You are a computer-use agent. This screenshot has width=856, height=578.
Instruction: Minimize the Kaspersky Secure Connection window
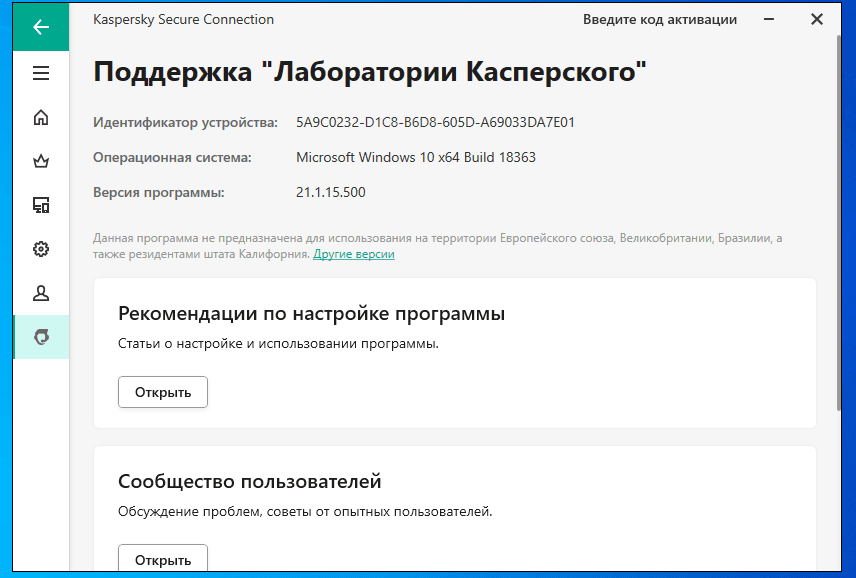click(769, 20)
